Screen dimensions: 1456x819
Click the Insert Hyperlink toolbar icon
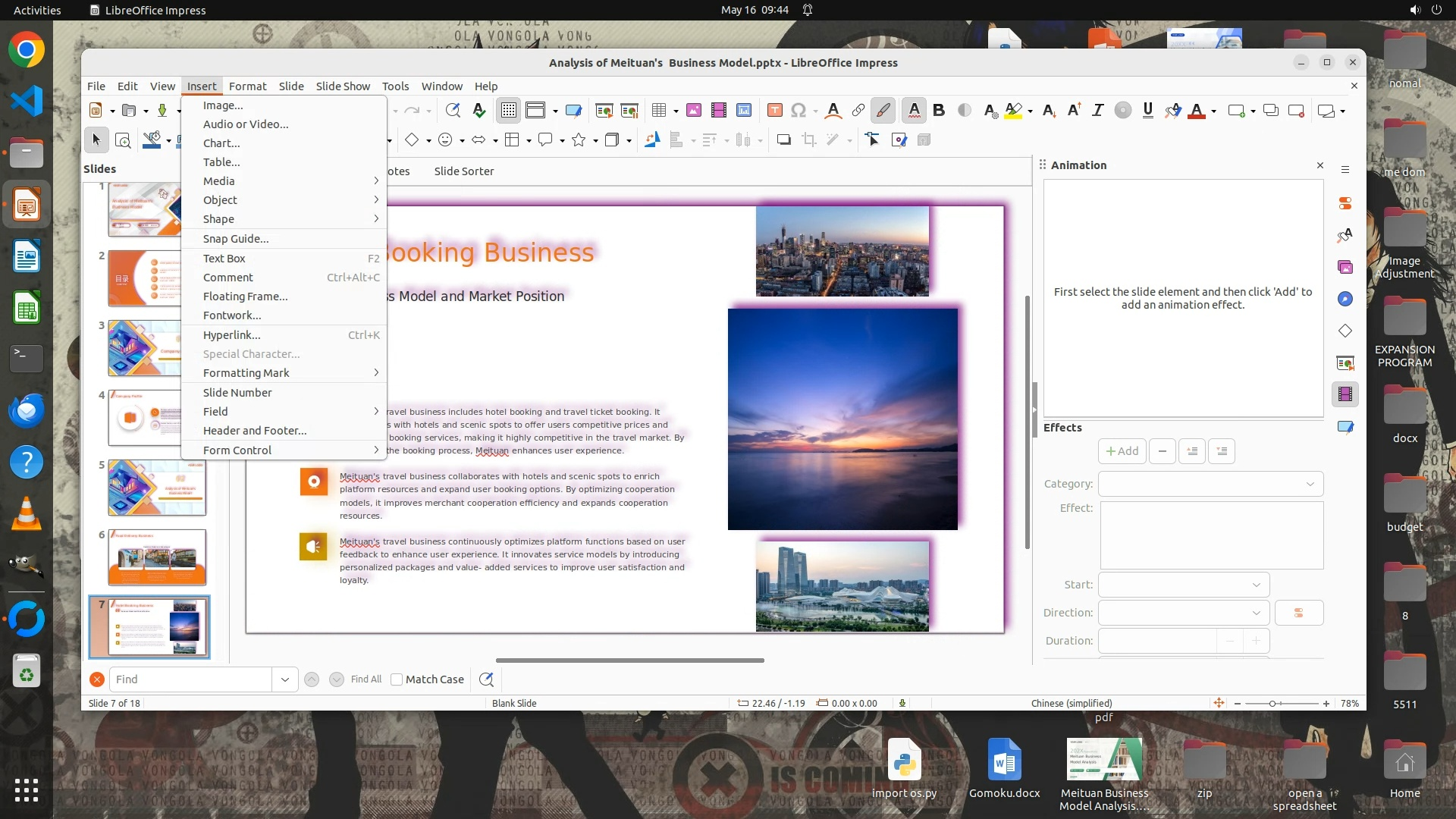(858, 111)
